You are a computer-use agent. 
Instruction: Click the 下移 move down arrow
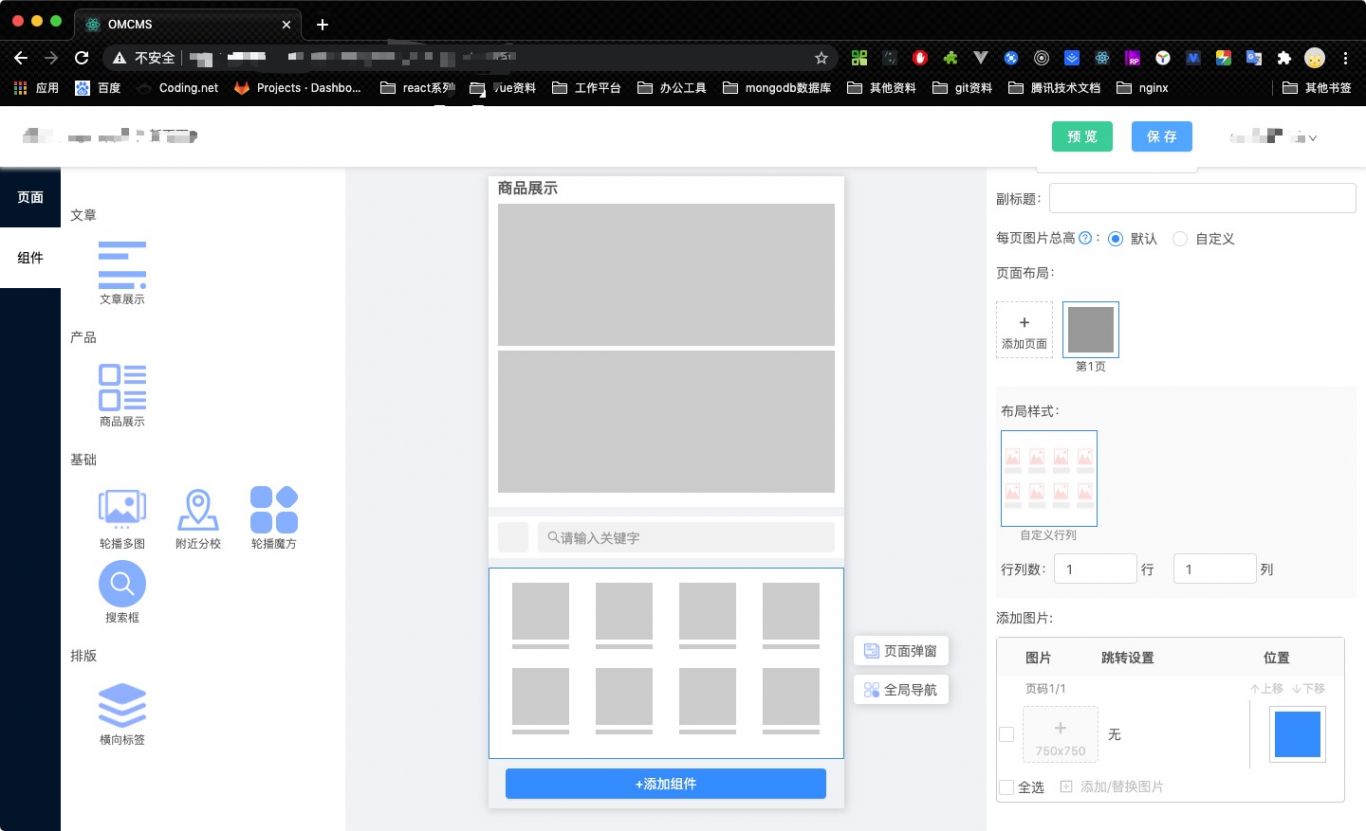click(x=1308, y=689)
